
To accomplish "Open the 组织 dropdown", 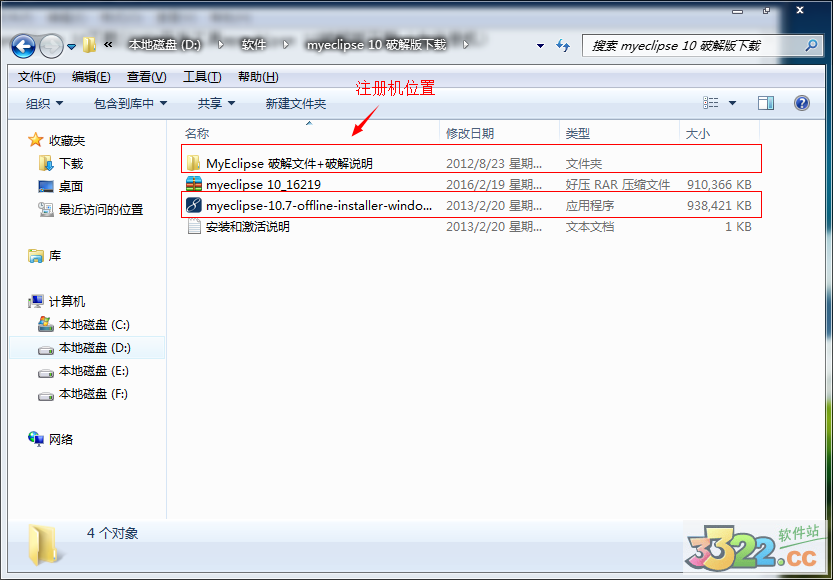I will pos(44,104).
